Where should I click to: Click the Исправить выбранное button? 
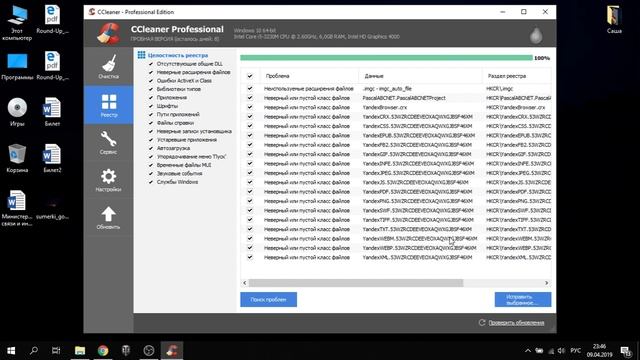523,300
